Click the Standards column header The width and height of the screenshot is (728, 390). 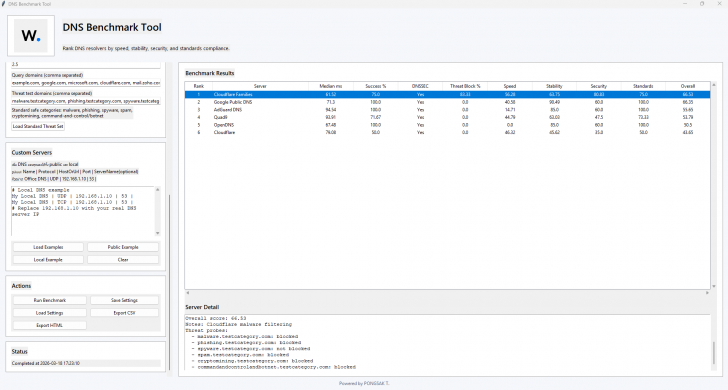[644, 86]
